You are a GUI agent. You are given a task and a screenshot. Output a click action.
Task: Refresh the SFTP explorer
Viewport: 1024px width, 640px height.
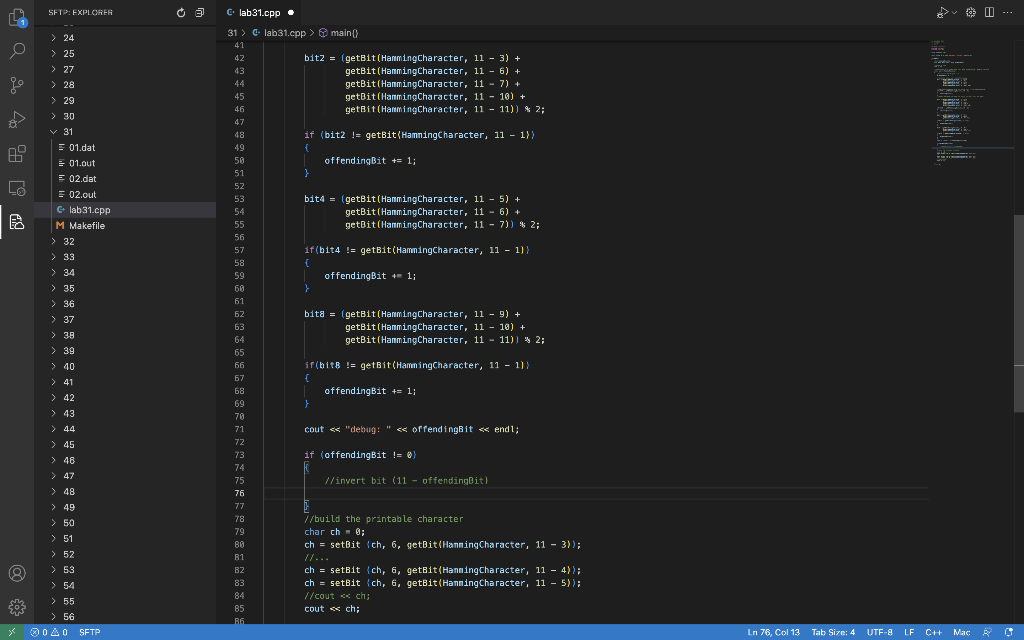click(x=181, y=12)
